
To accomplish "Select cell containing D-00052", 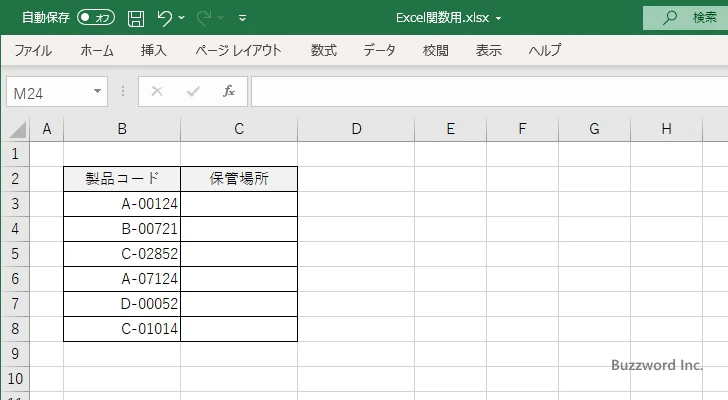I will click(122, 304).
